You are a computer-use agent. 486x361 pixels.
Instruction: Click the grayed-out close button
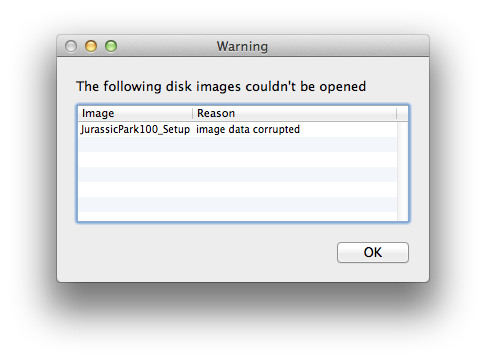(x=71, y=46)
